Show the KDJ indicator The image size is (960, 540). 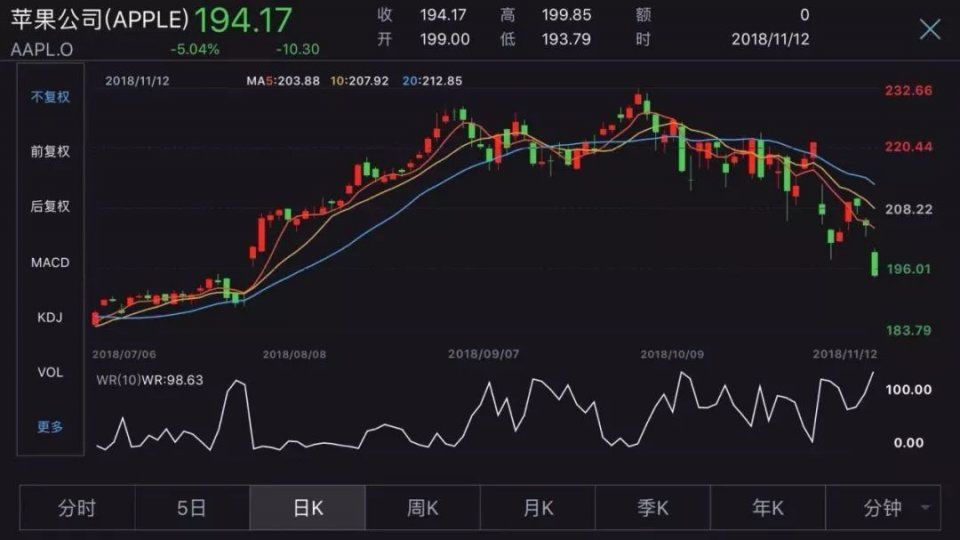50,317
